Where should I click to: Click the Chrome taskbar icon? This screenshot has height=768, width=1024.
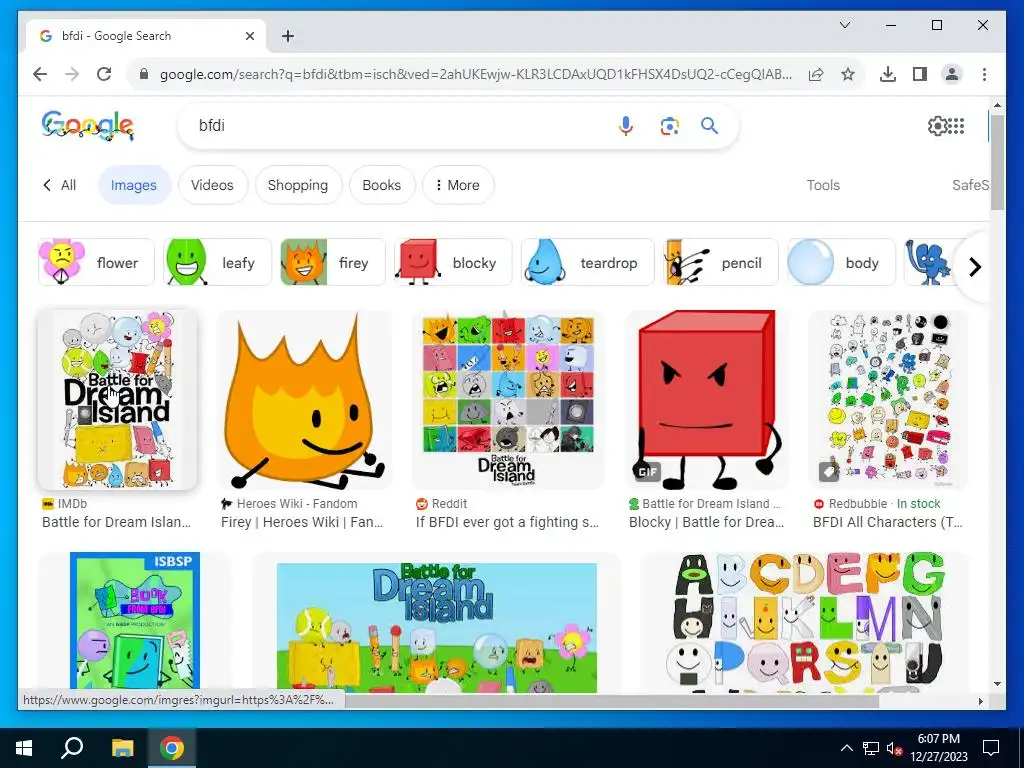tap(172, 748)
